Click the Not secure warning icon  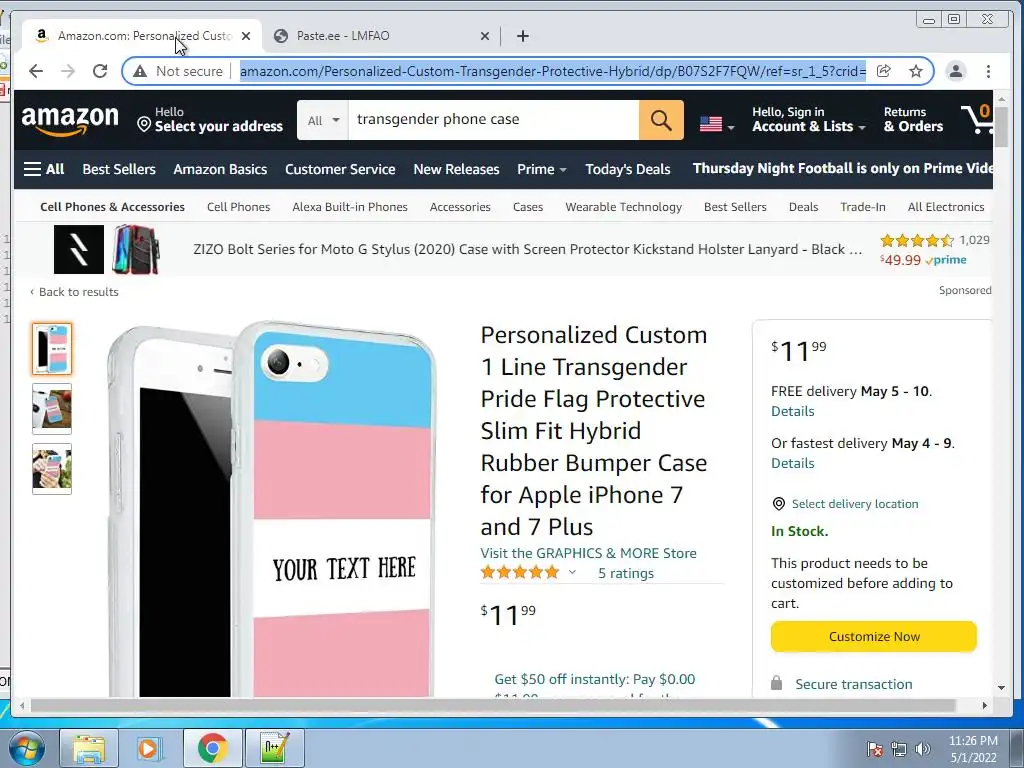tap(140, 71)
